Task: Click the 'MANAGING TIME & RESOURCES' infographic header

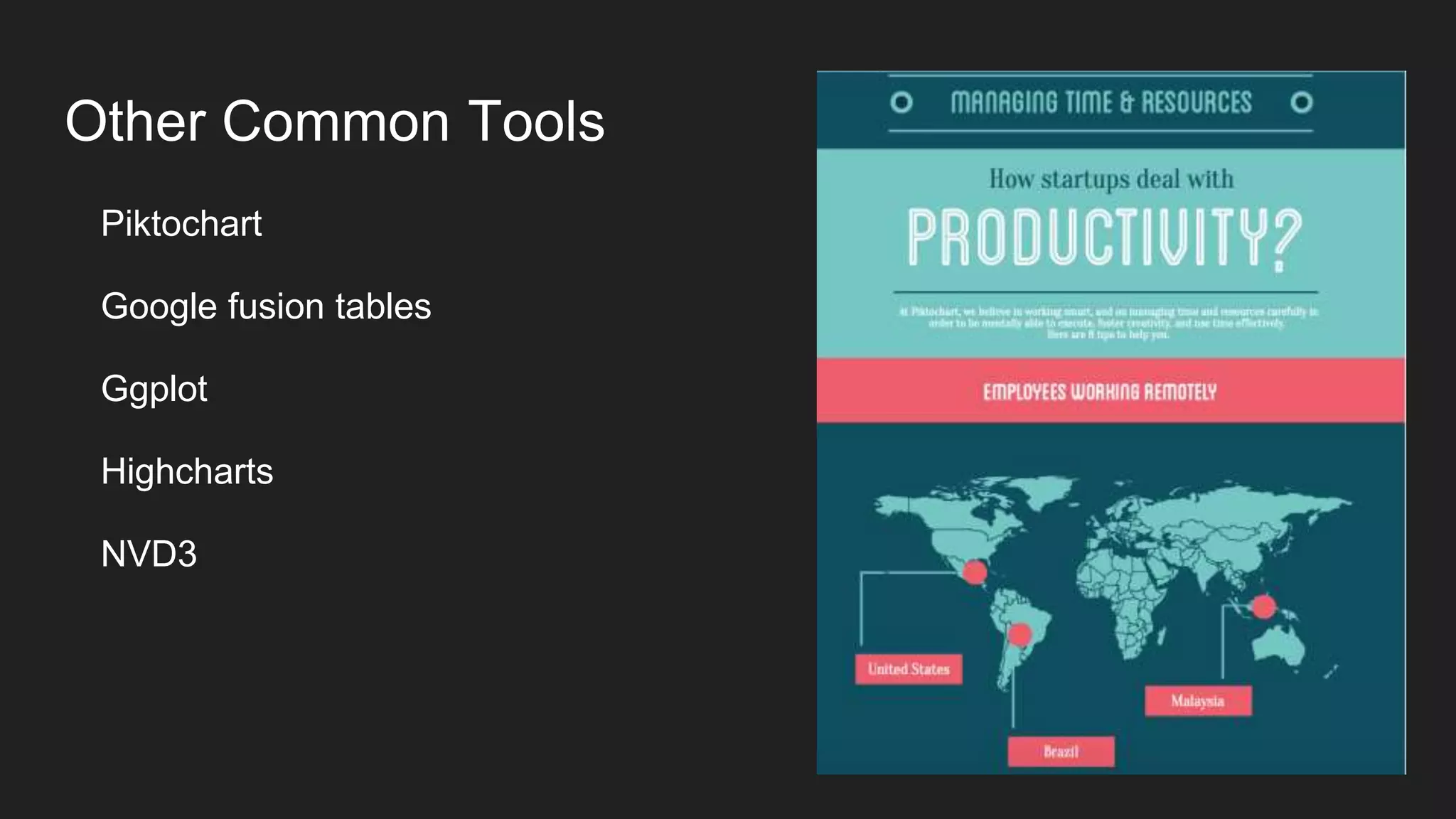Action: click(1101, 102)
